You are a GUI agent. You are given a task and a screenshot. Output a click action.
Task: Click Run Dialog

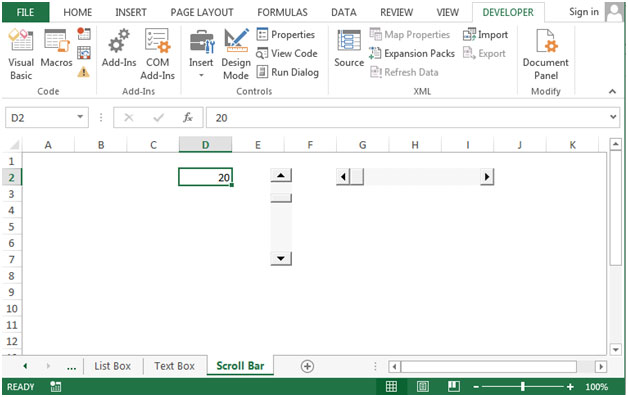point(288,72)
